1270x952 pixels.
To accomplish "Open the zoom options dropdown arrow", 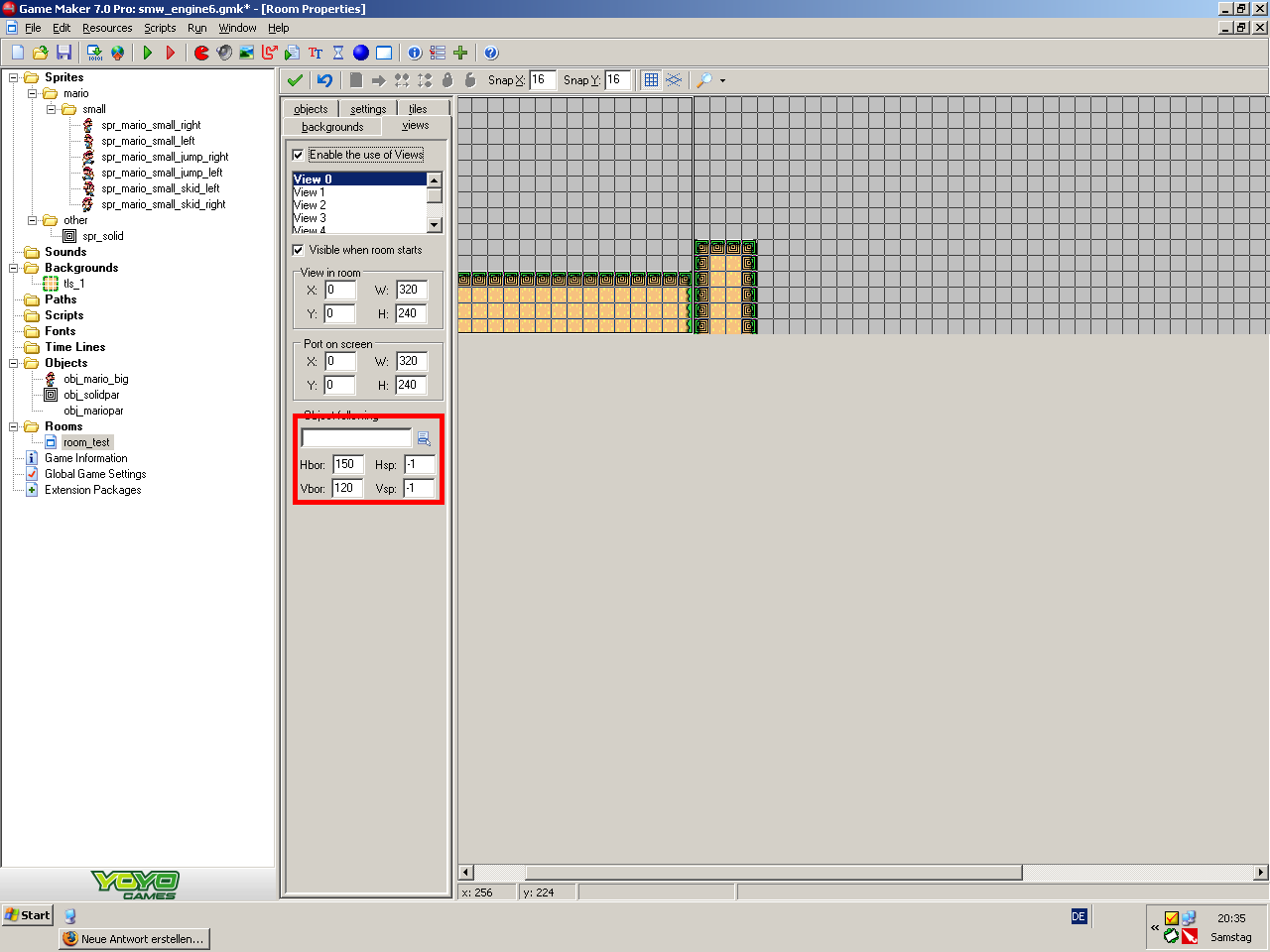I will [x=722, y=80].
